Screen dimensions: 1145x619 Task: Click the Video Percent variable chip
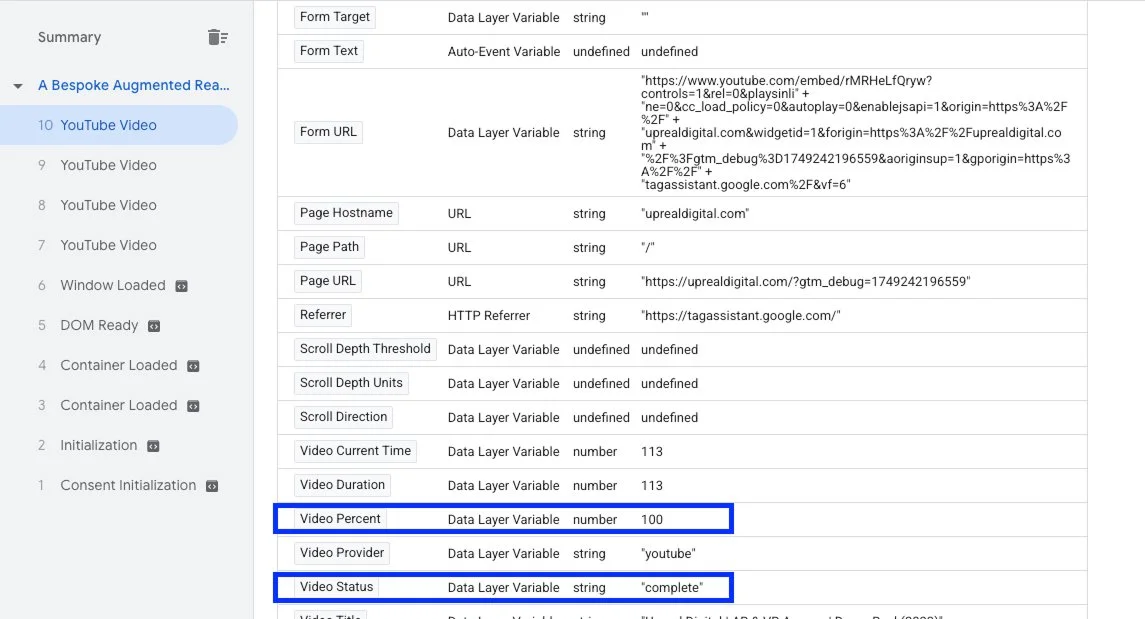tap(340, 519)
